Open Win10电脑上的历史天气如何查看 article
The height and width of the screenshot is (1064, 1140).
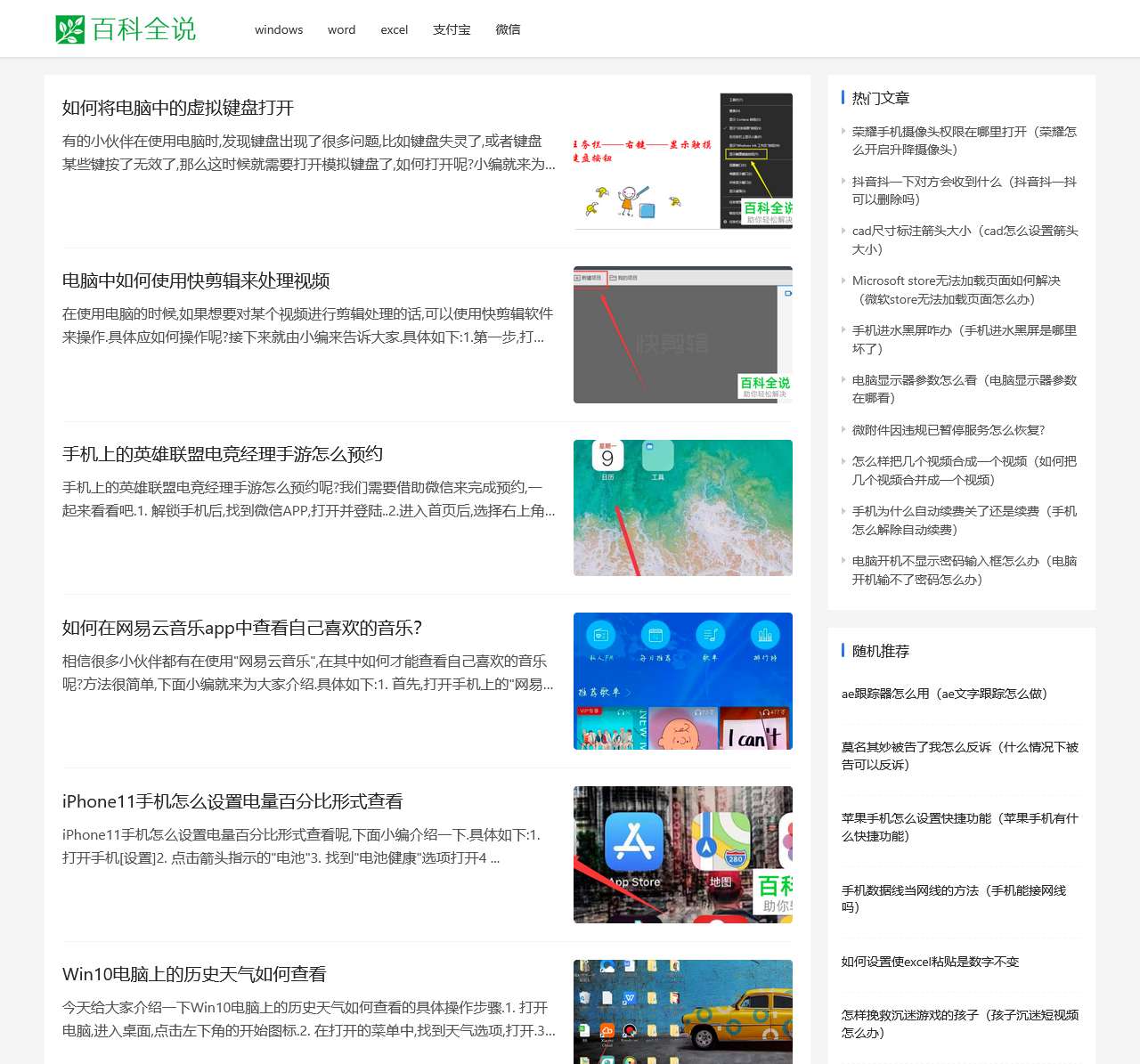click(x=194, y=974)
